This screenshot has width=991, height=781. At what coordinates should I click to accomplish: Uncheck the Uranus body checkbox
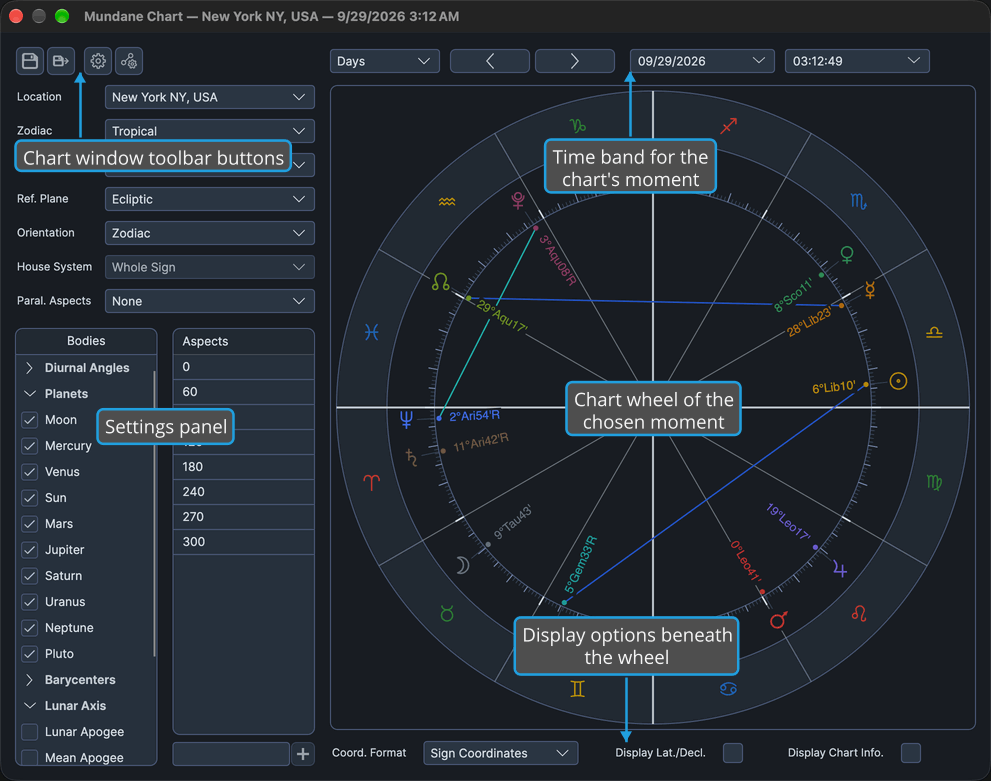(x=30, y=602)
